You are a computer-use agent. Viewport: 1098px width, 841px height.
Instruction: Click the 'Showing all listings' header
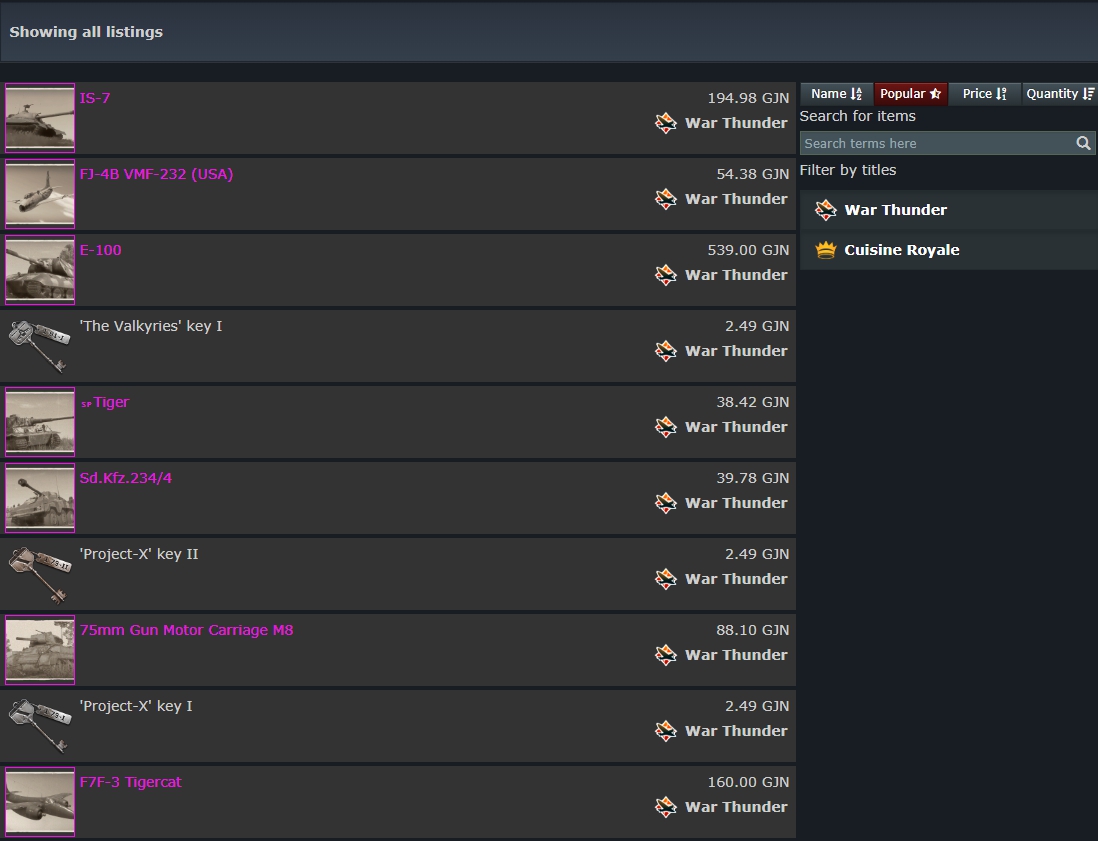tap(86, 32)
